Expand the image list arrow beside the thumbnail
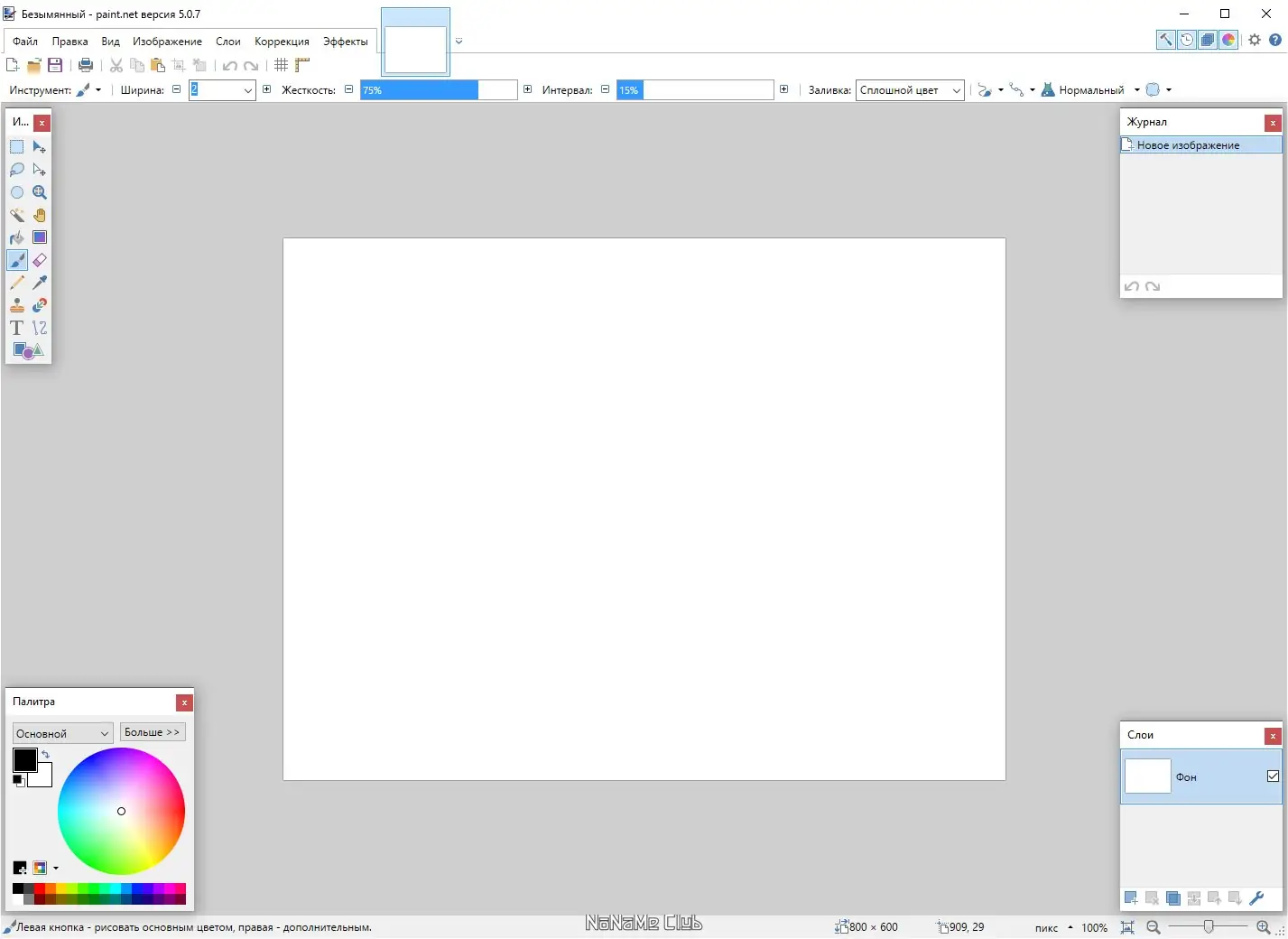 (x=459, y=41)
